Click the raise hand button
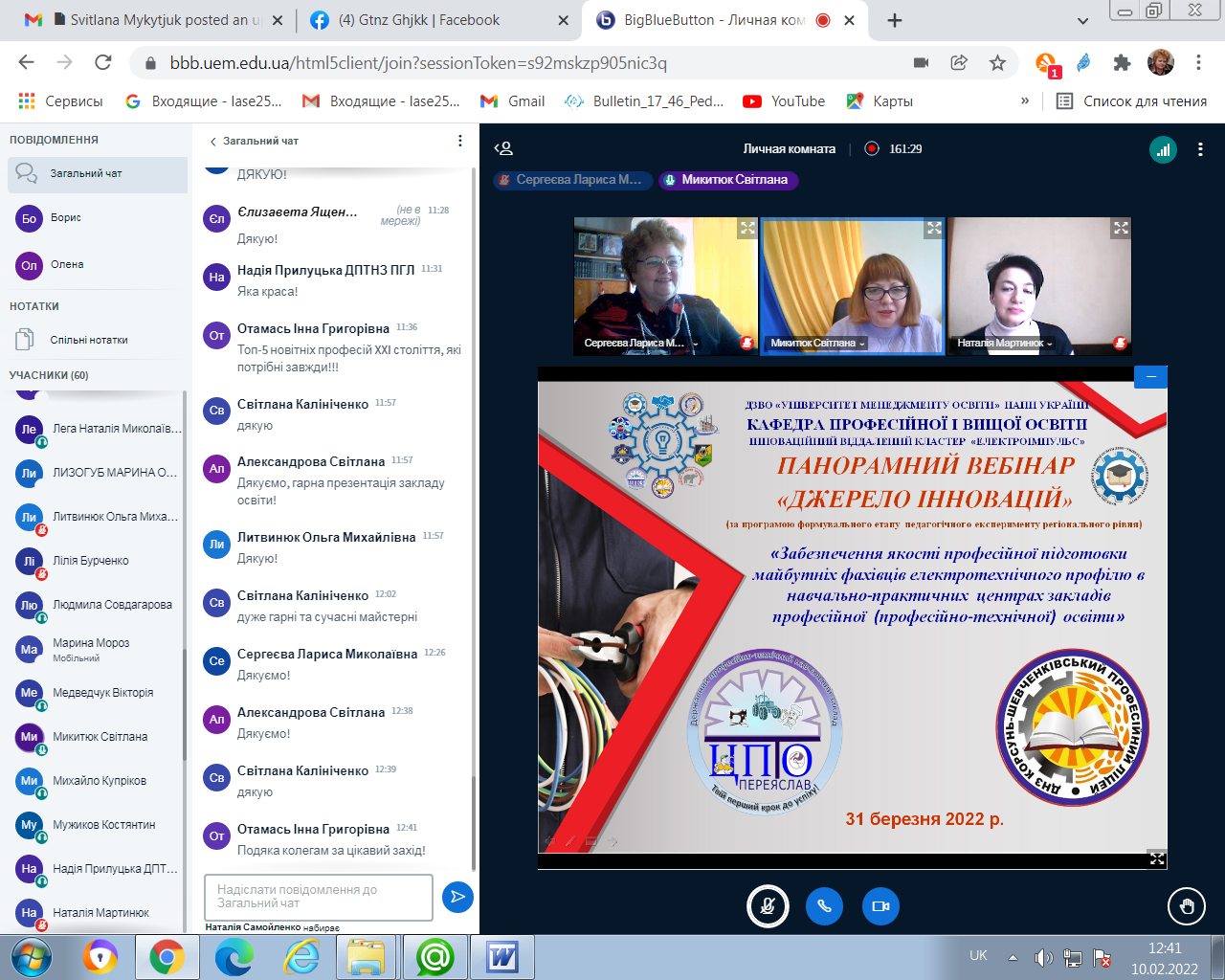 point(1187,906)
